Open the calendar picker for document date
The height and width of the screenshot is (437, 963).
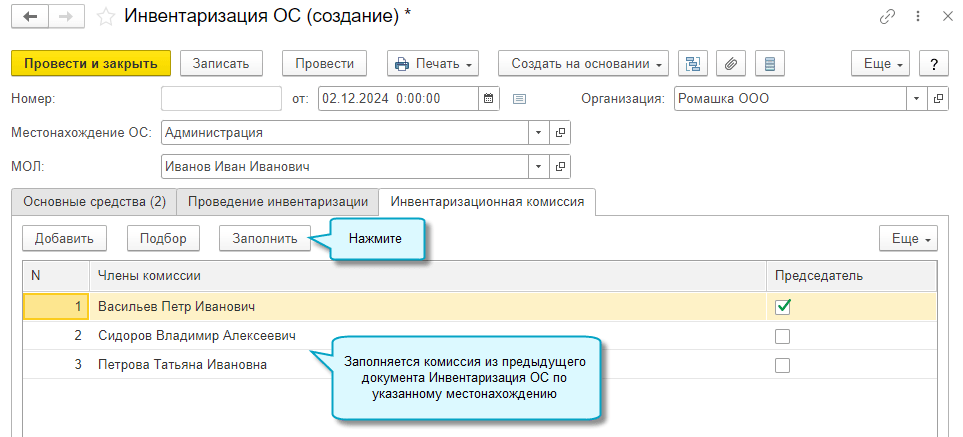(x=489, y=98)
